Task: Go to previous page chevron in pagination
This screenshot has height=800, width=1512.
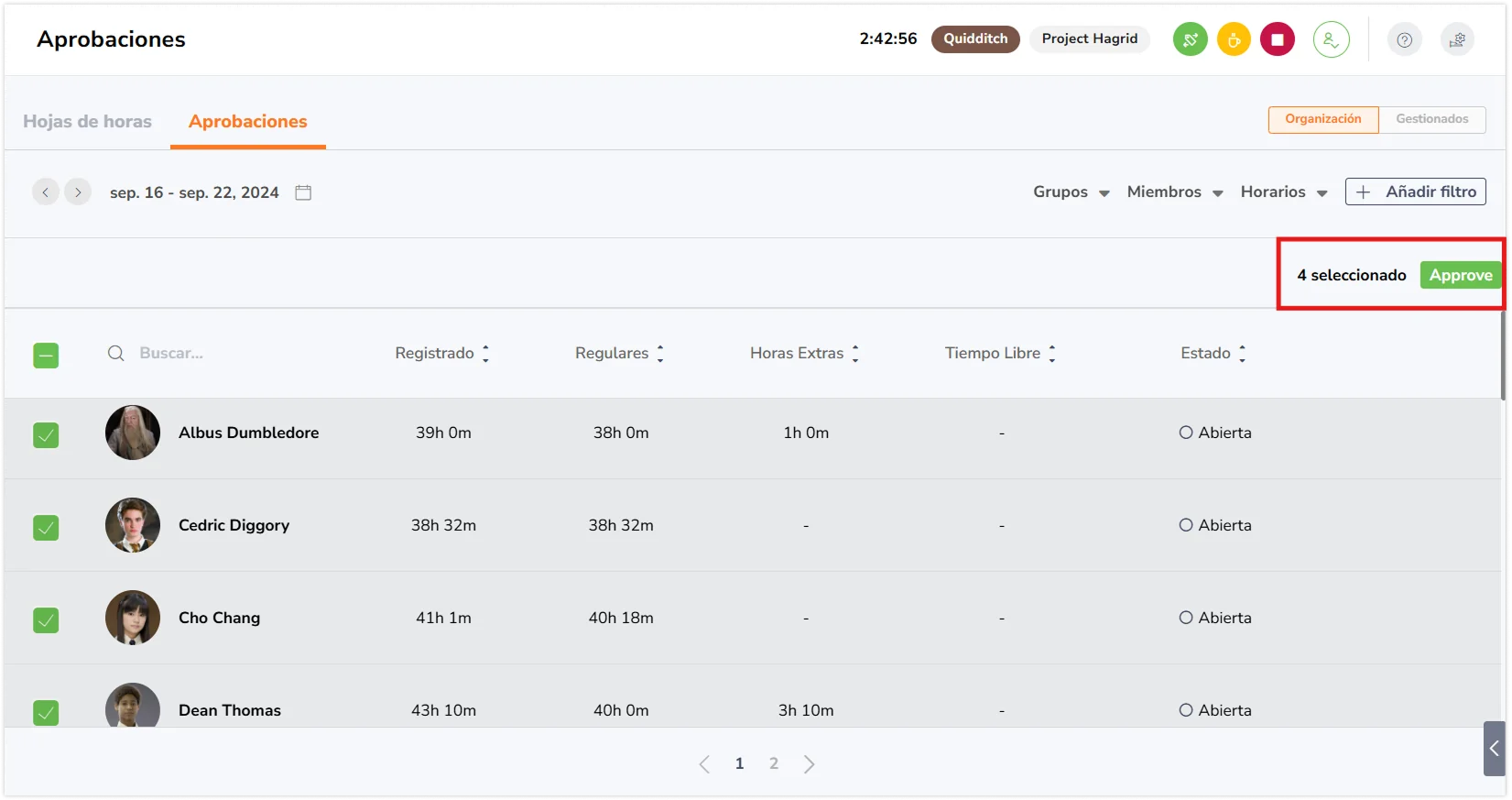Action: coord(704,764)
